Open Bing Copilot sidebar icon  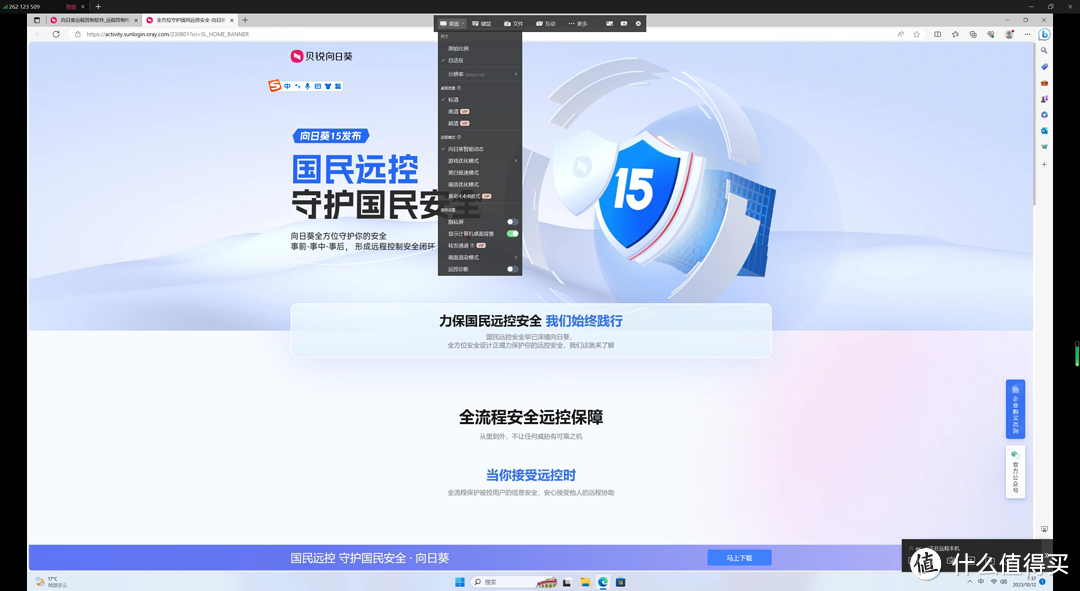coord(1044,34)
